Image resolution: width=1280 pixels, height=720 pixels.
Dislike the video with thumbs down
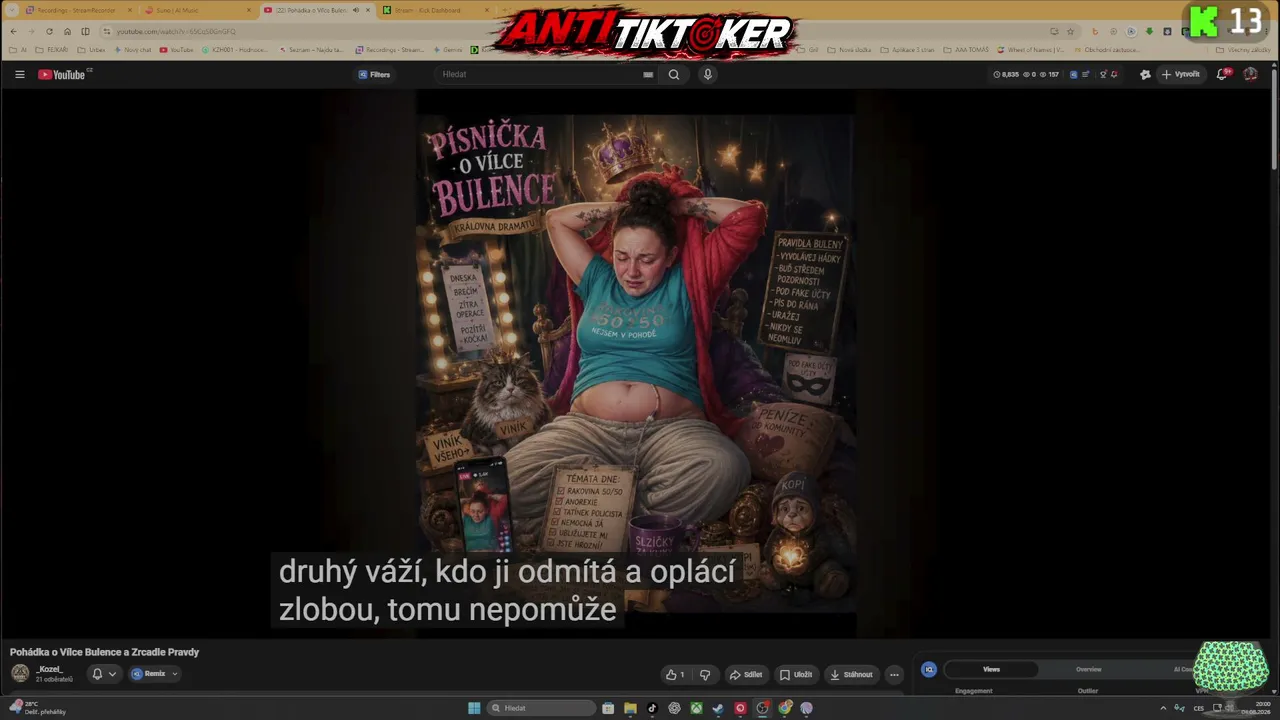[705, 674]
